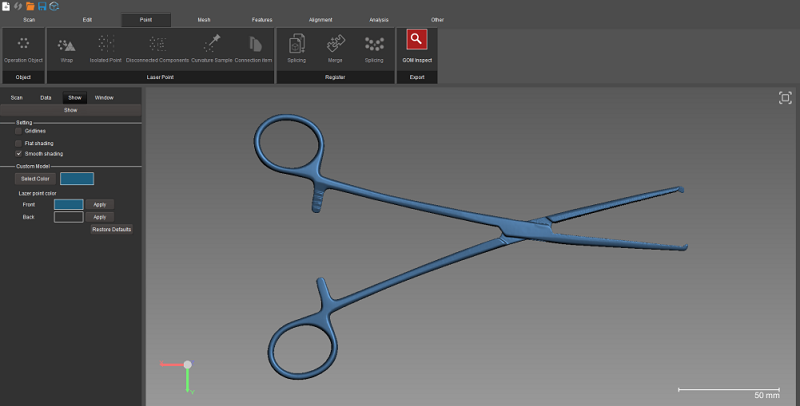800x406 pixels.
Task: Click the Connection Item tool
Action: (254, 49)
